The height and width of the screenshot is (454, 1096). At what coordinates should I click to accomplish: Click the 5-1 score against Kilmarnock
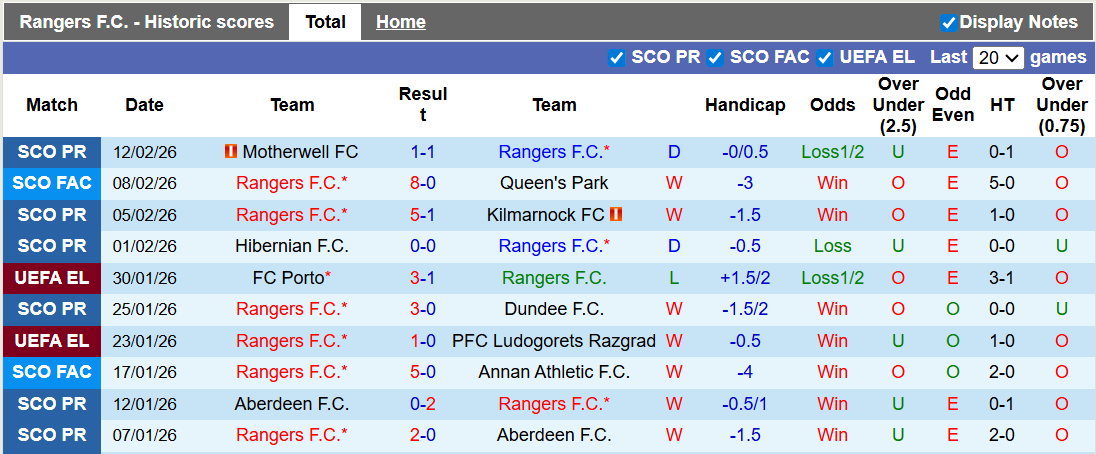click(422, 215)
